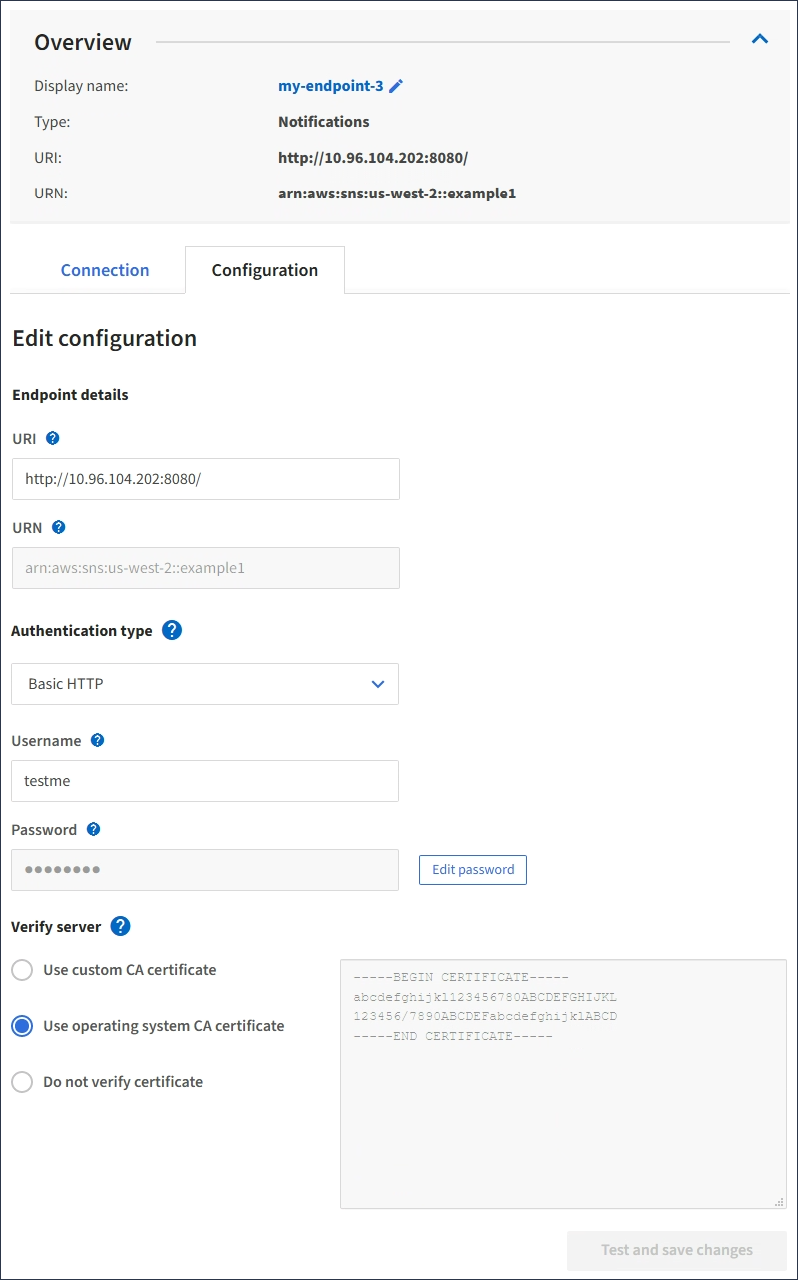The width and height of the screenshot is (800, 1280).
Task: Click into the URI input field
Action: [x=205, y=479]
